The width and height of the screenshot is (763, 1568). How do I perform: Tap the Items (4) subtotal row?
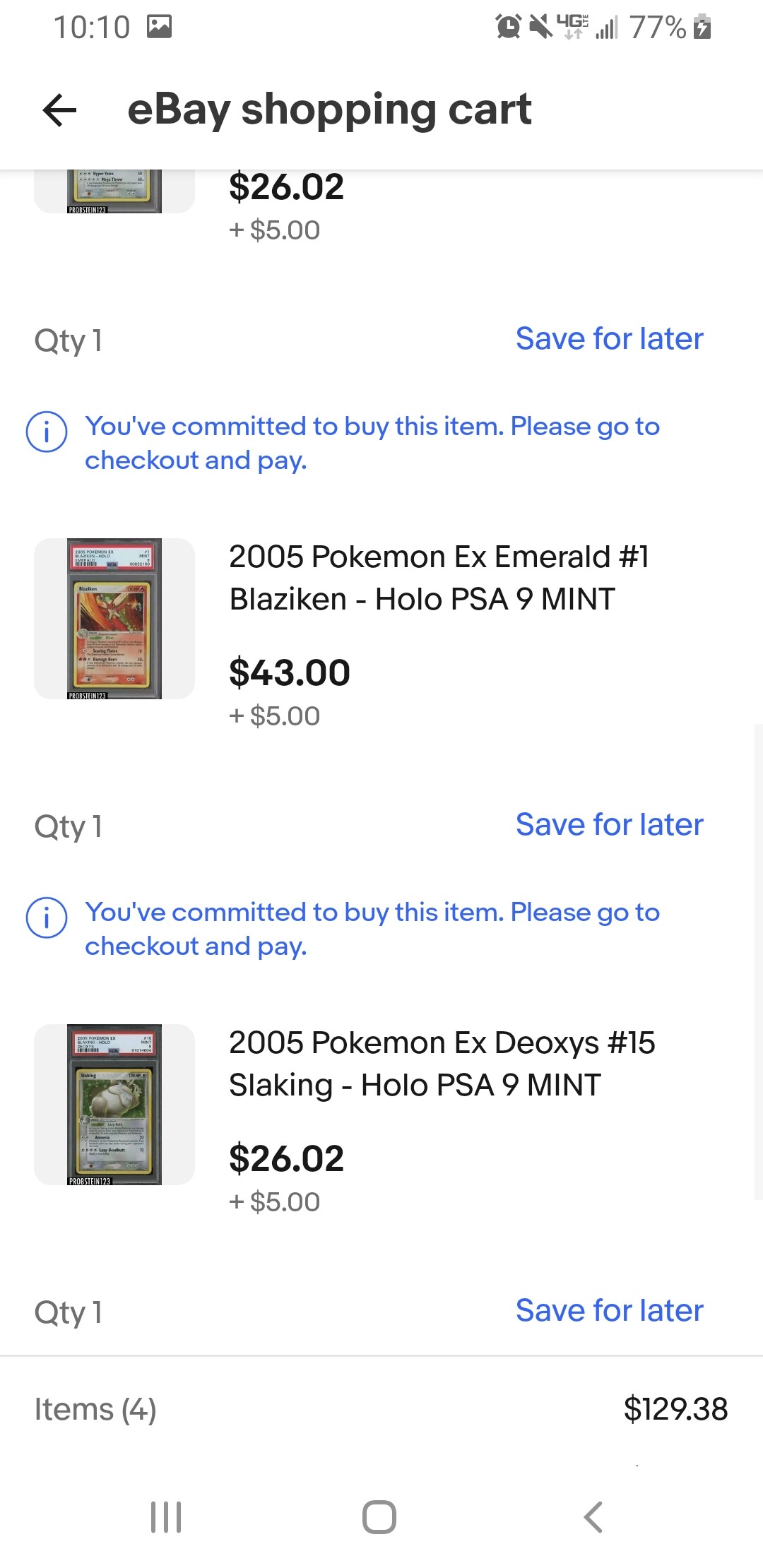pos(381,1409)
